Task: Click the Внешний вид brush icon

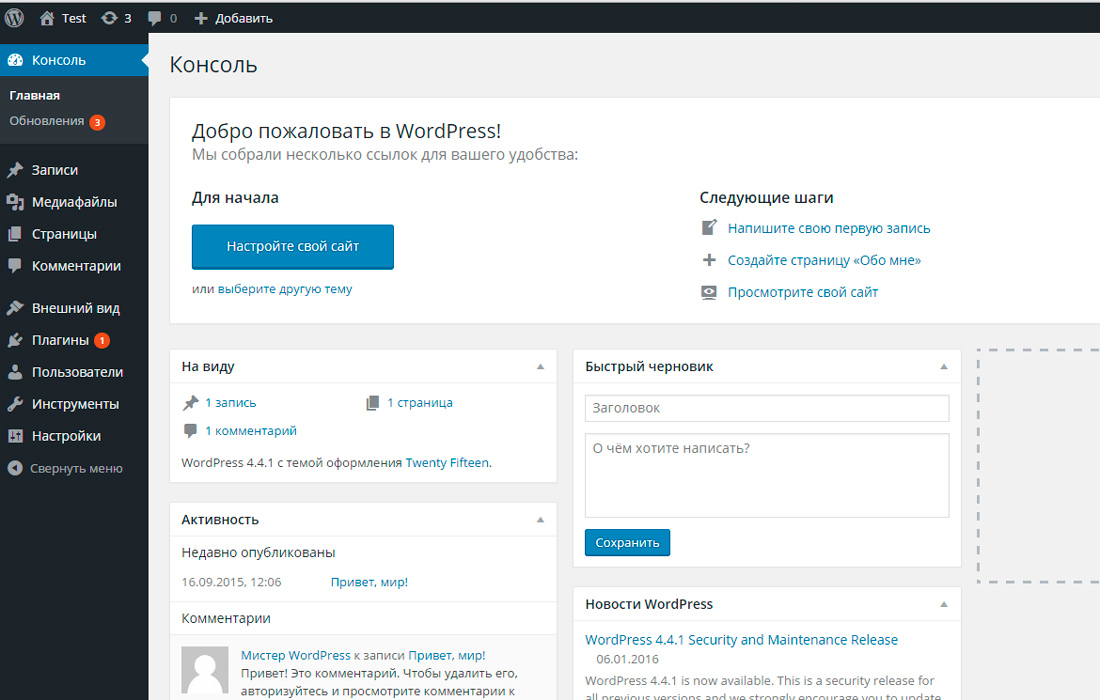Action: point(15,308)
